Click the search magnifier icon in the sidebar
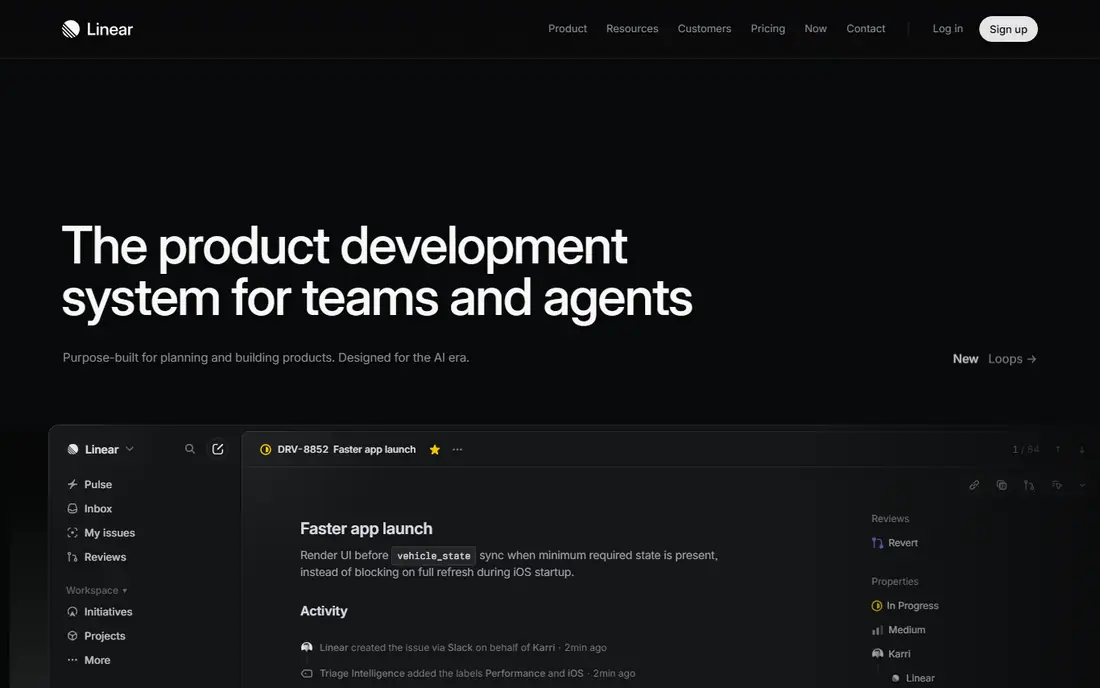The image size is (1100, 688). 189,449
